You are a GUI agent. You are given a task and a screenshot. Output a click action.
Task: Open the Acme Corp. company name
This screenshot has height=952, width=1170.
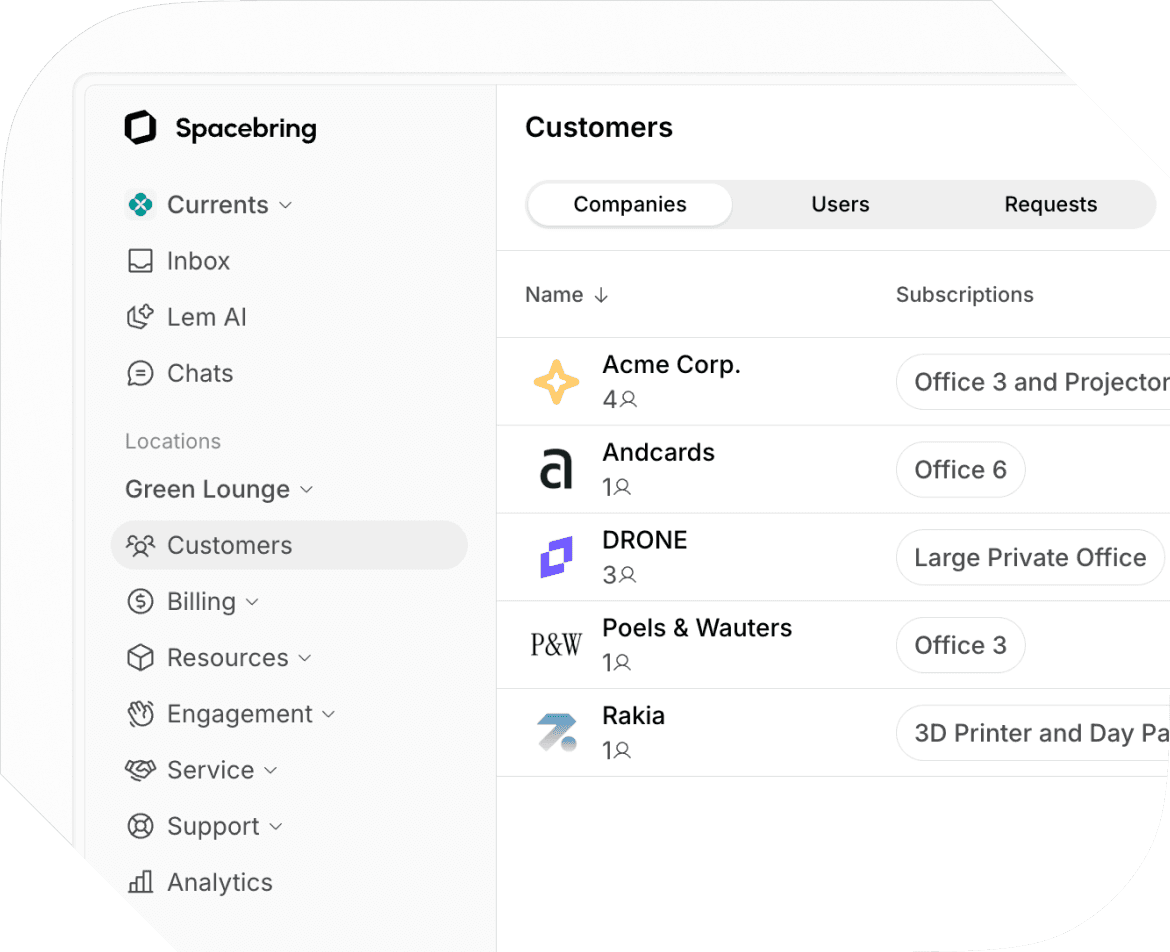[672, 365]
